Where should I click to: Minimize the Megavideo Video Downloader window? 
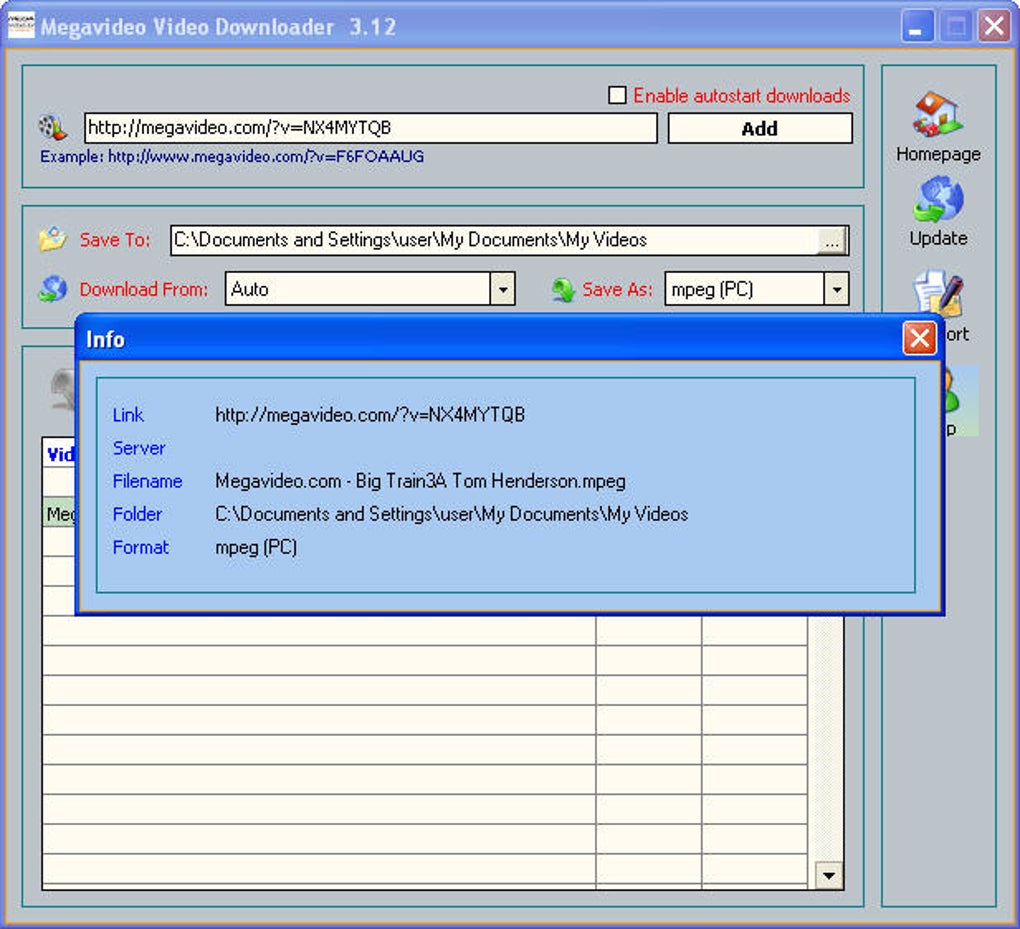coord(916,27)
